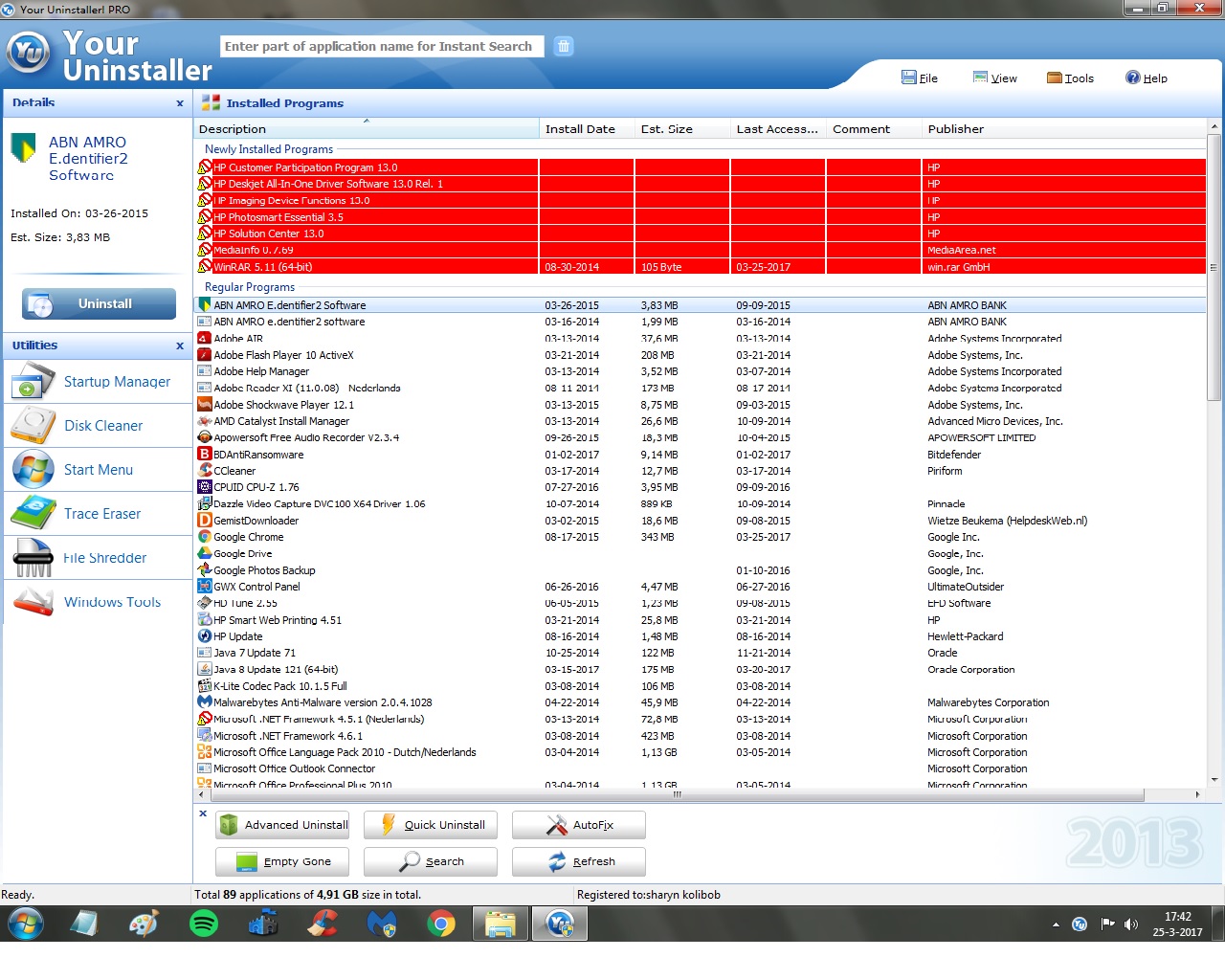Click the Quick Uninstall button
This screenshot has height=980, width=1225.
[x=431, y=825]
